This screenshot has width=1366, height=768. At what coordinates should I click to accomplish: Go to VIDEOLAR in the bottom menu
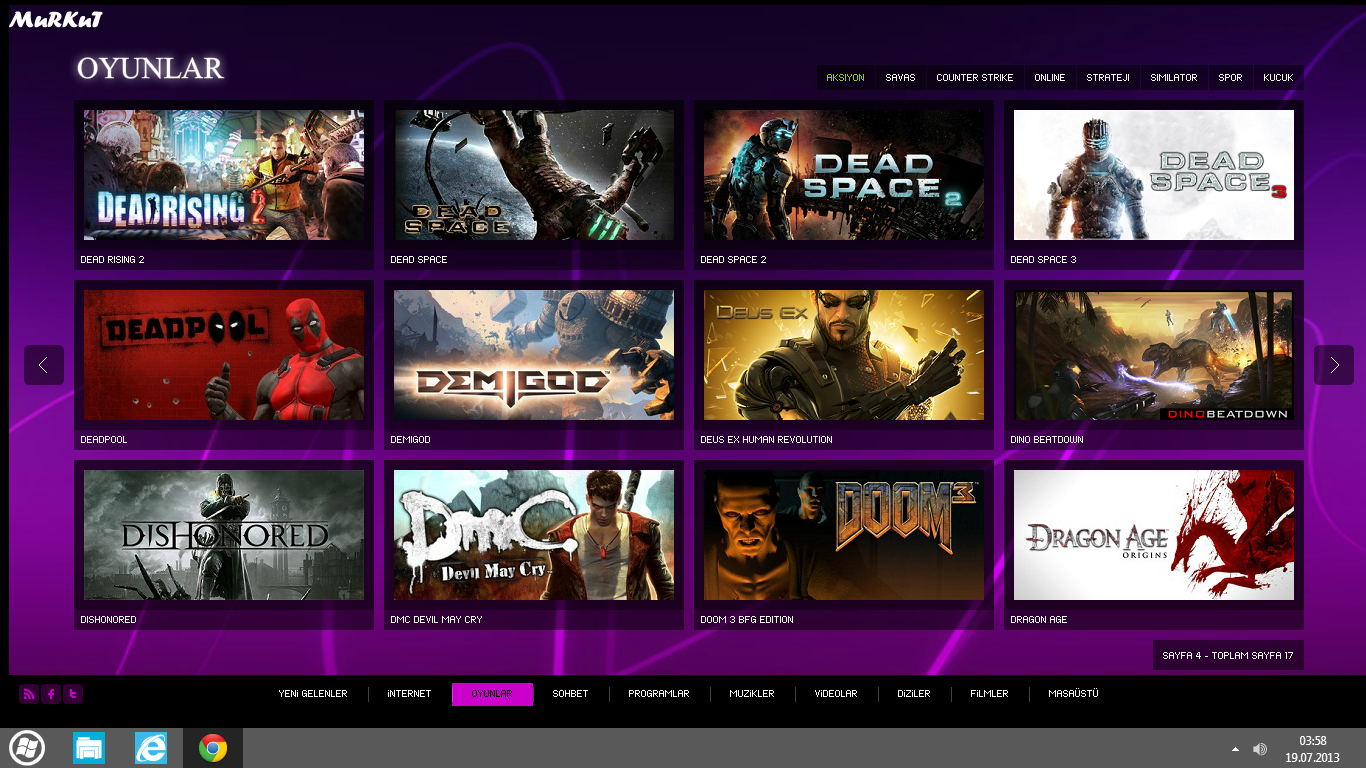tap(836, 694)
